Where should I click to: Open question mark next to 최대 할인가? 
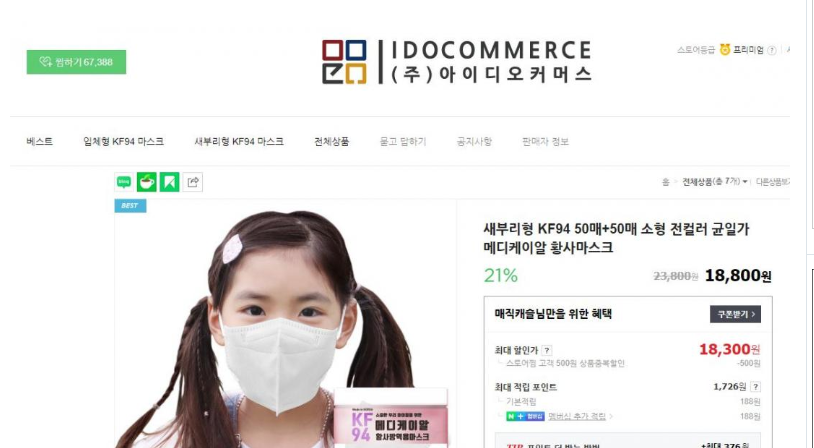click(547, 350)
